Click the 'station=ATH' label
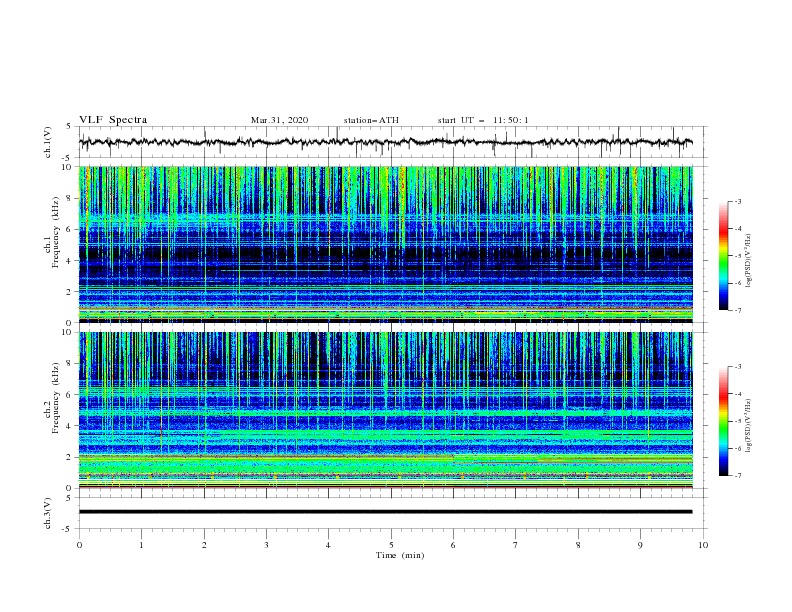The width and height of the screenshot is (792, 612). [x=371, y=120]
